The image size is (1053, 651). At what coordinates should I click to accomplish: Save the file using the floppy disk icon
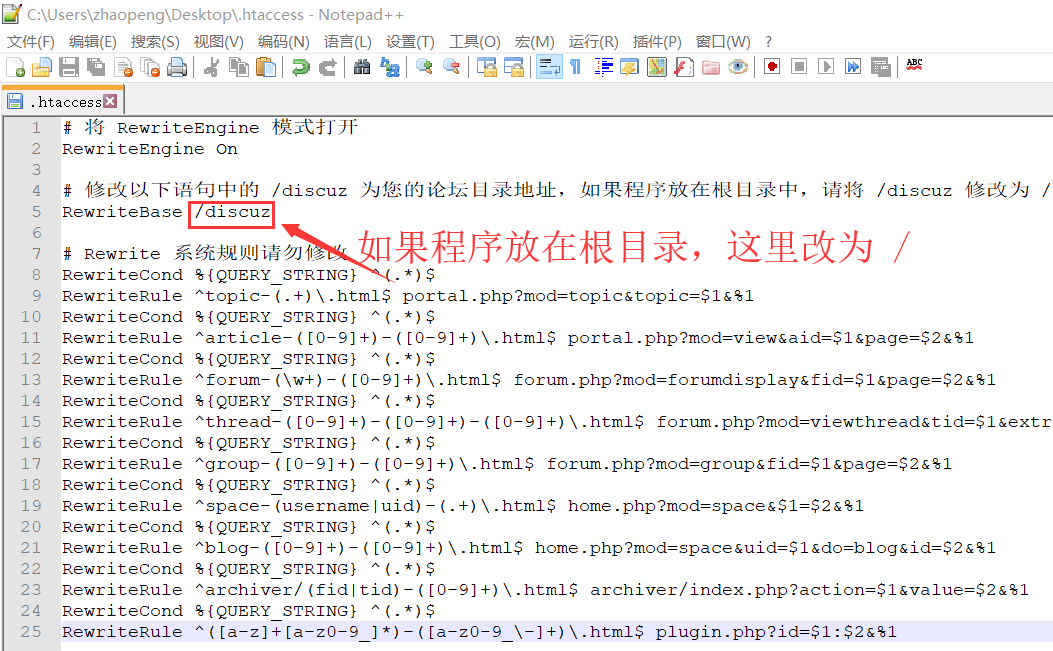[69, 67]
